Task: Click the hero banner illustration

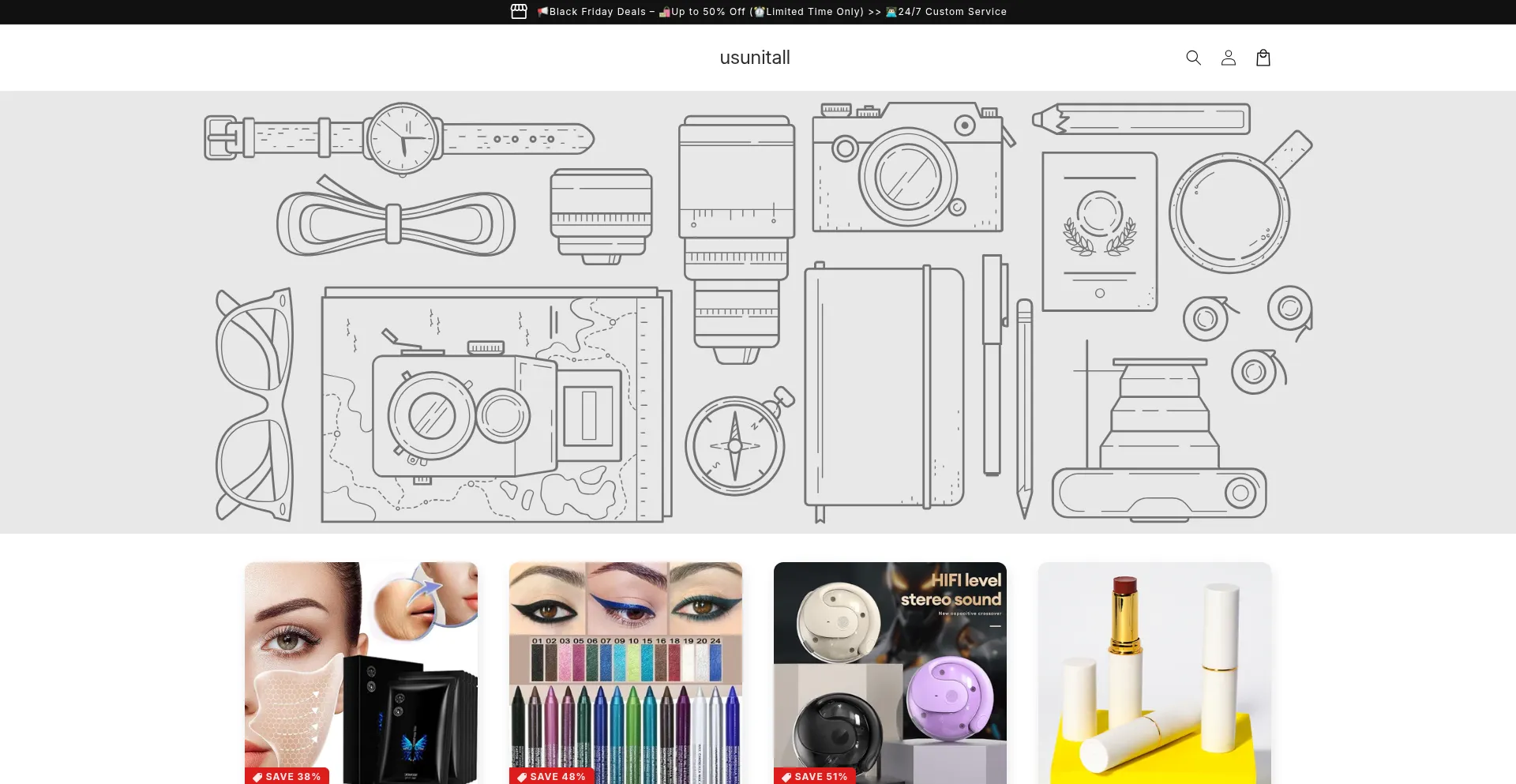Action: pos(758,312)
